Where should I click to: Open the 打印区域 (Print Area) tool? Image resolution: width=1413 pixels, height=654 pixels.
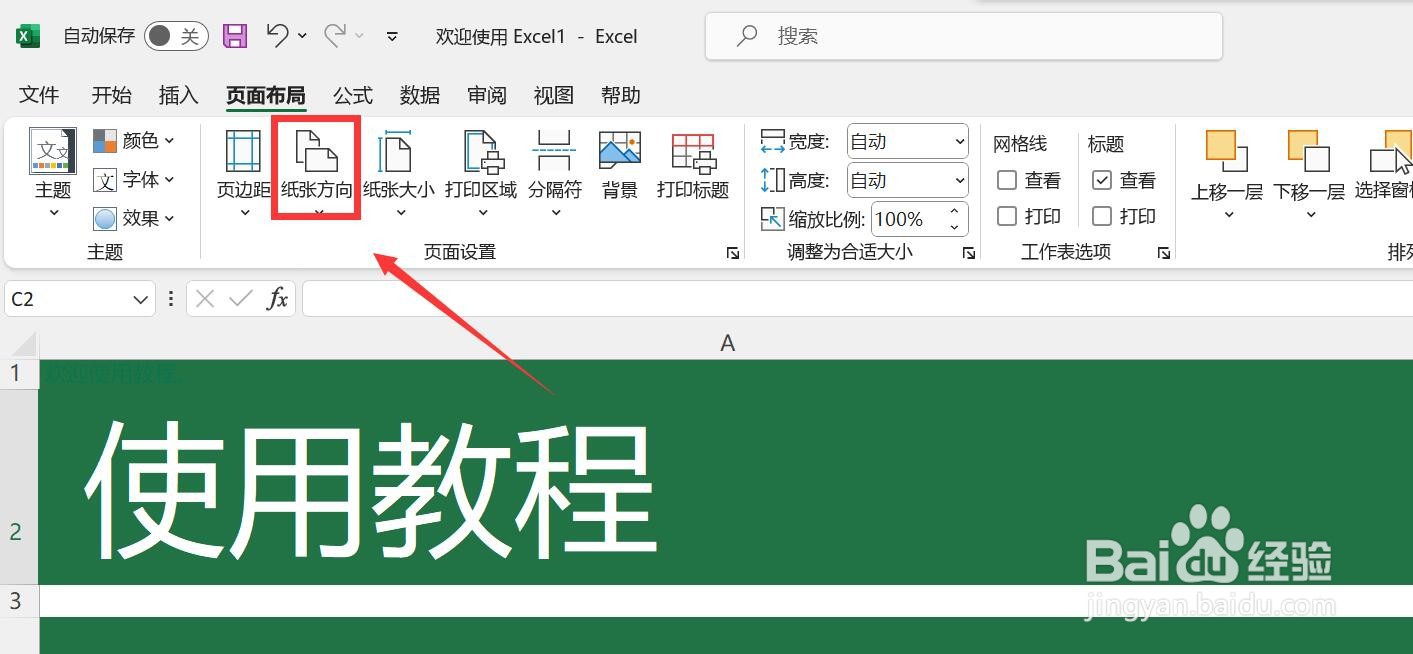[x=483, y=165]
